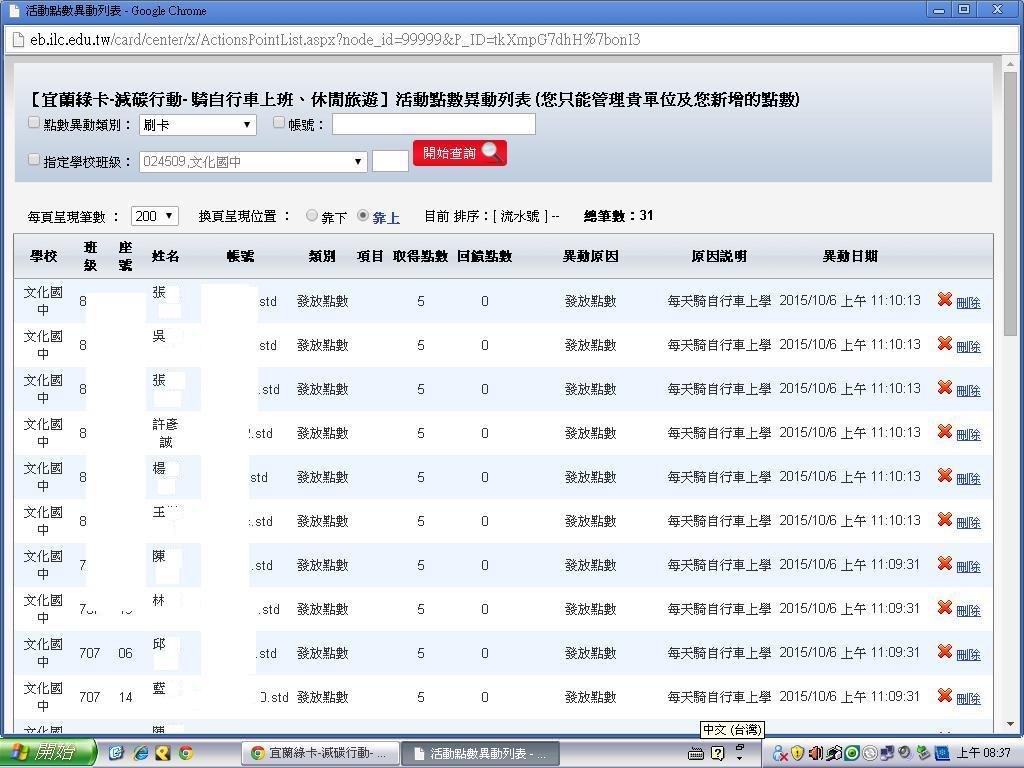Open the rows-per-page 200 dropdown
The width and height of the screenshot is (1024, 768).
[155, 216]
